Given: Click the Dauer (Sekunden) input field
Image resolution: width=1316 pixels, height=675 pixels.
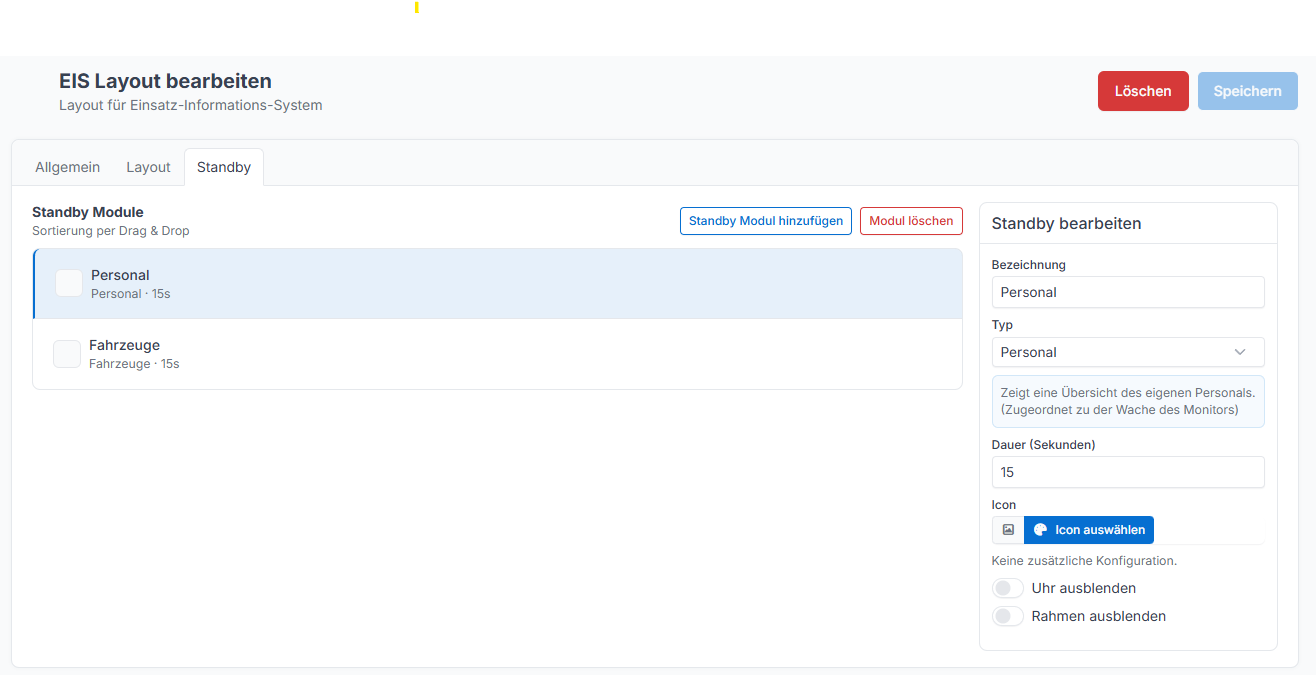Looking at the screenshot, I should click(x=1128, y=472).
